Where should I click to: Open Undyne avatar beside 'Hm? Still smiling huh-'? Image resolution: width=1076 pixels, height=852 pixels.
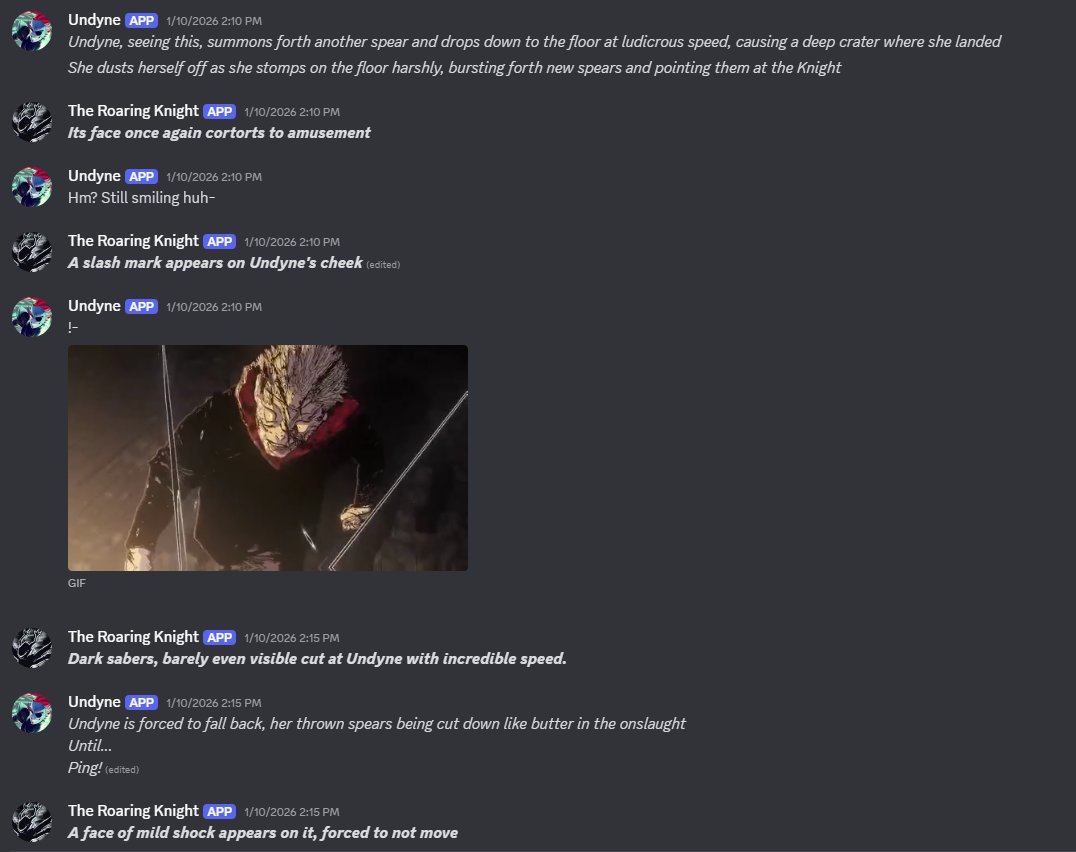click(32, 187)
